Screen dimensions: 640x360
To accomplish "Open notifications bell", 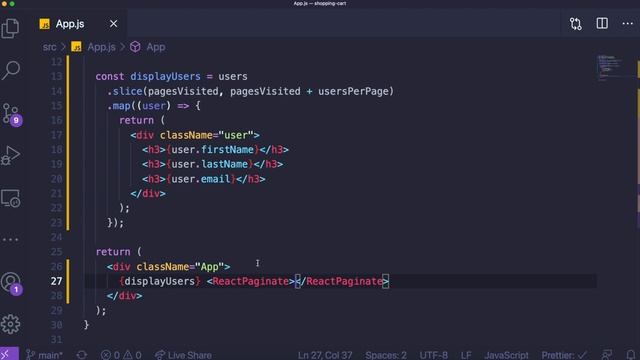I will pyautogui.click(x=631, y=355).
